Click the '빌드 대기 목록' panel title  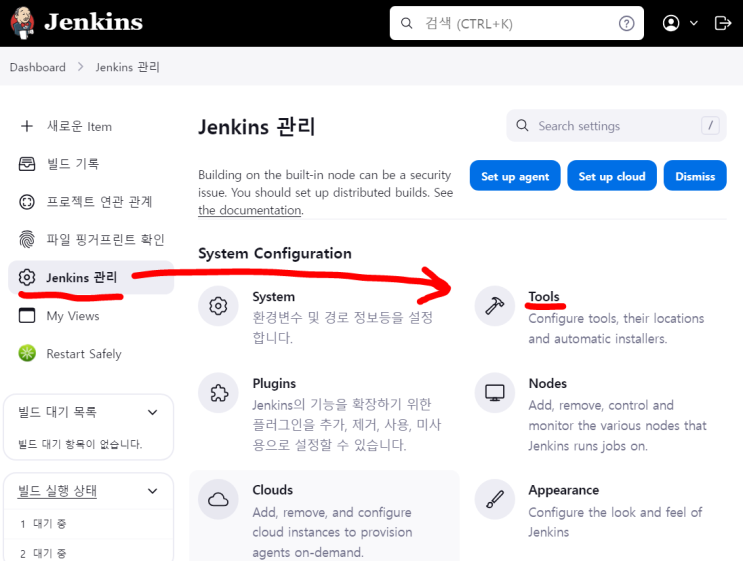(57, 412)
